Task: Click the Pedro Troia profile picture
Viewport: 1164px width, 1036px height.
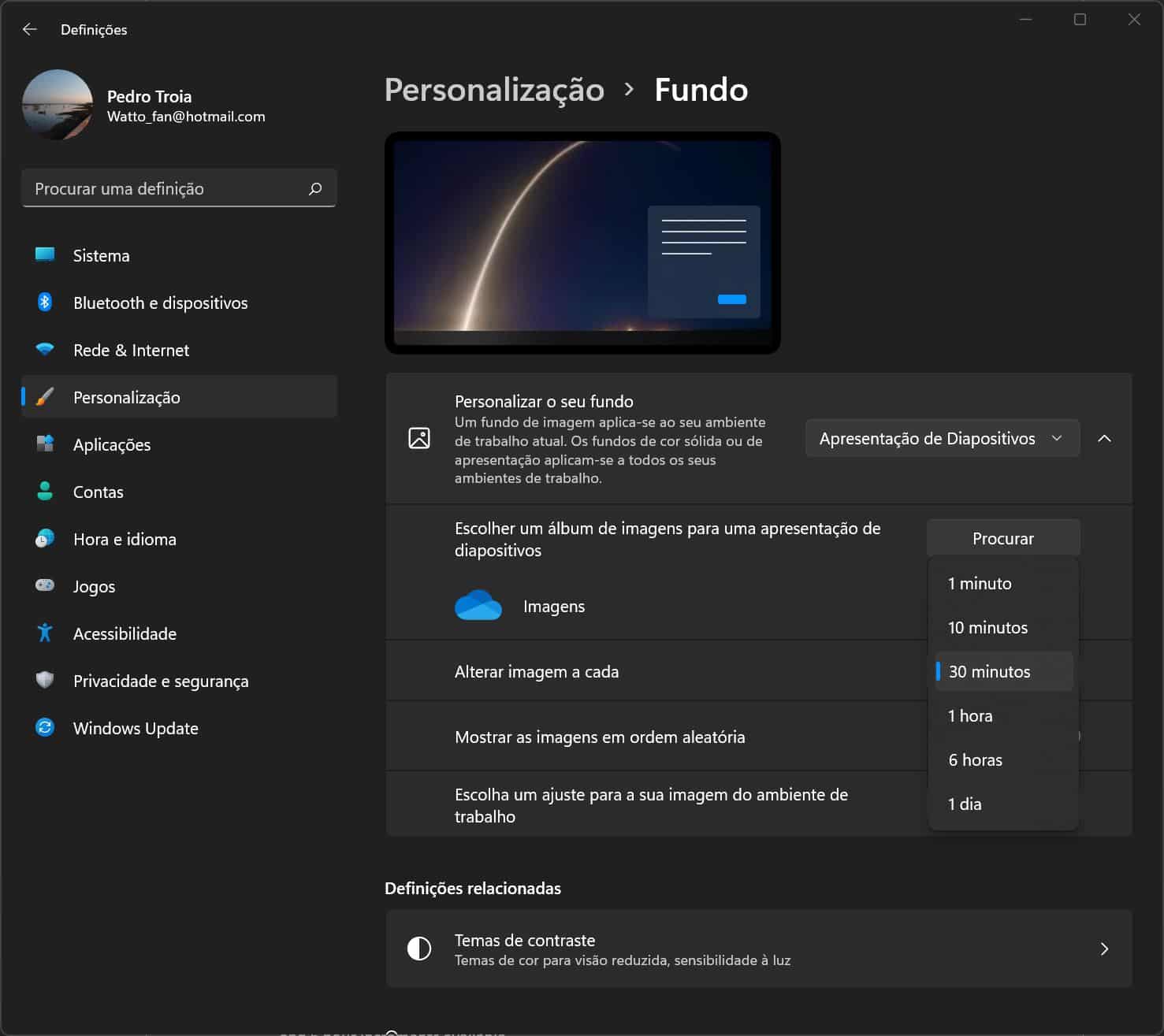Action: coord(58,105)
